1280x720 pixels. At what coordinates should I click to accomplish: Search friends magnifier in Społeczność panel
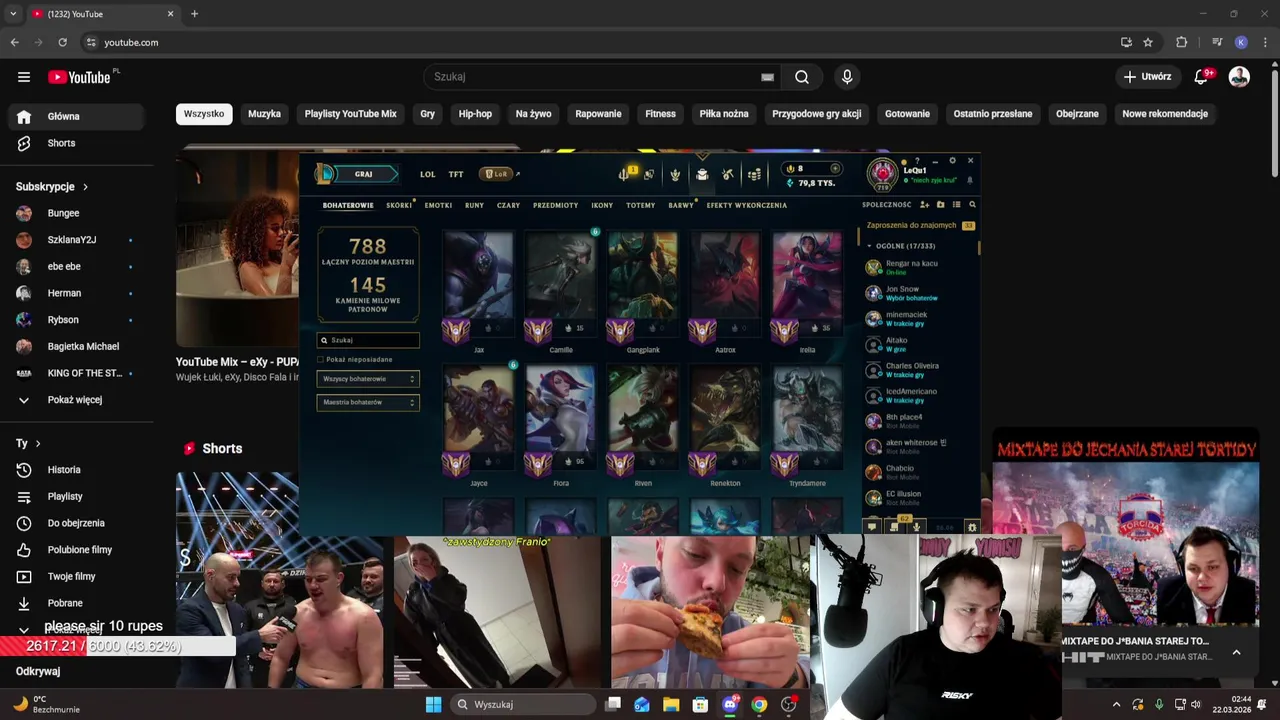[972, 205]
